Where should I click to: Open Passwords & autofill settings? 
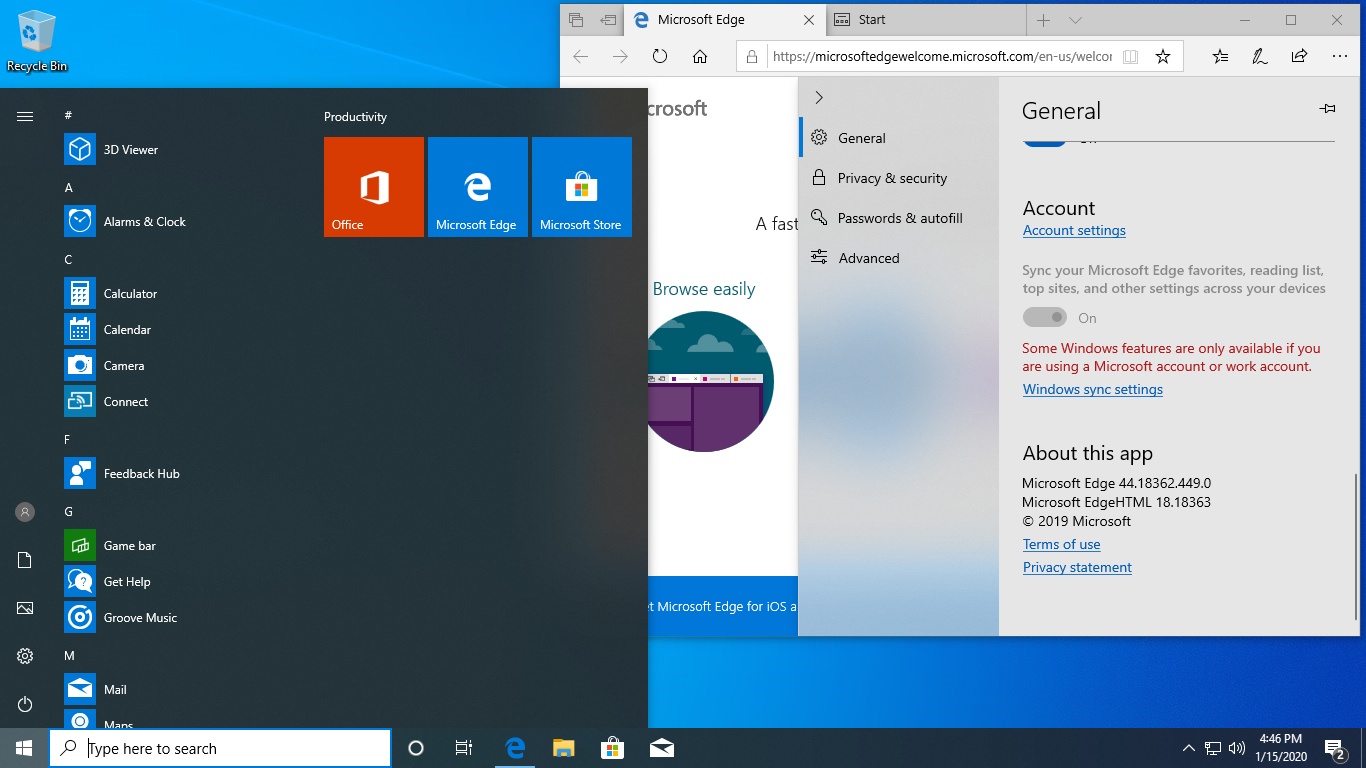point(899,218)
